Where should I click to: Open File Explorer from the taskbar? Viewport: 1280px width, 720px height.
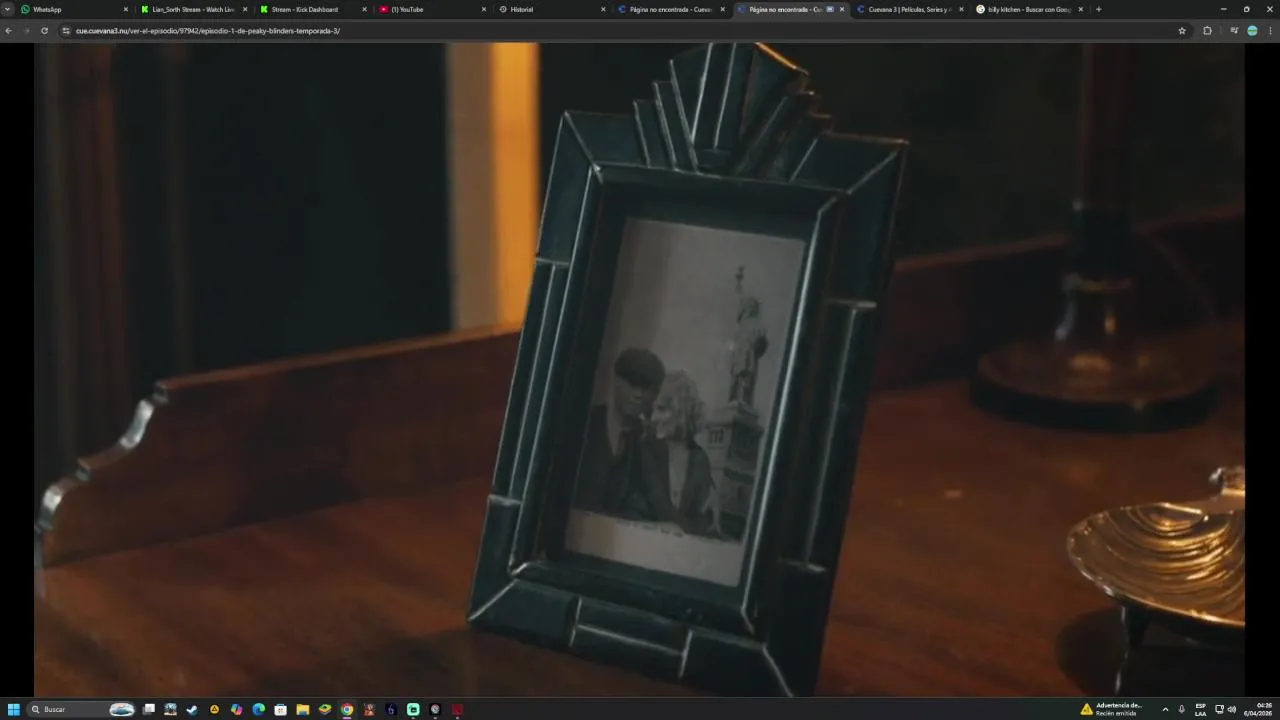[303, 709]
